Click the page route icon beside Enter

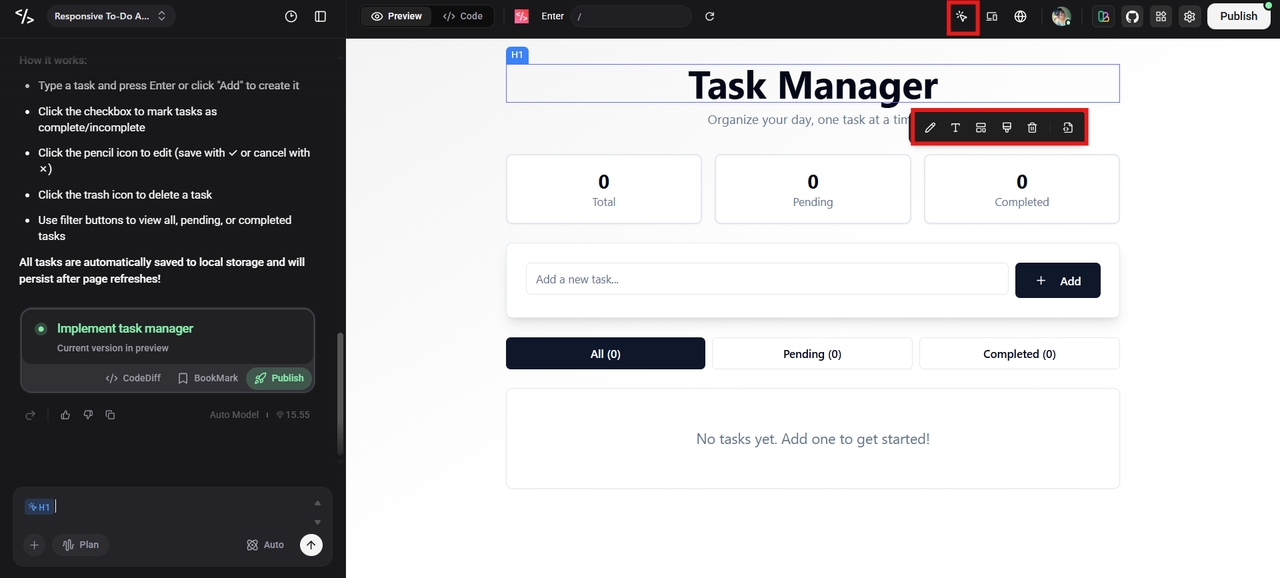point(521,16)
